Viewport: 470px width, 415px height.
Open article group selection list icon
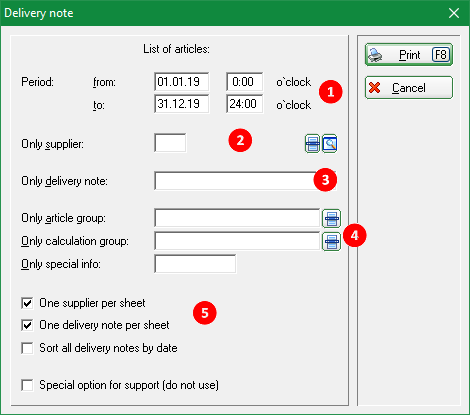click(x=331, y=218)
